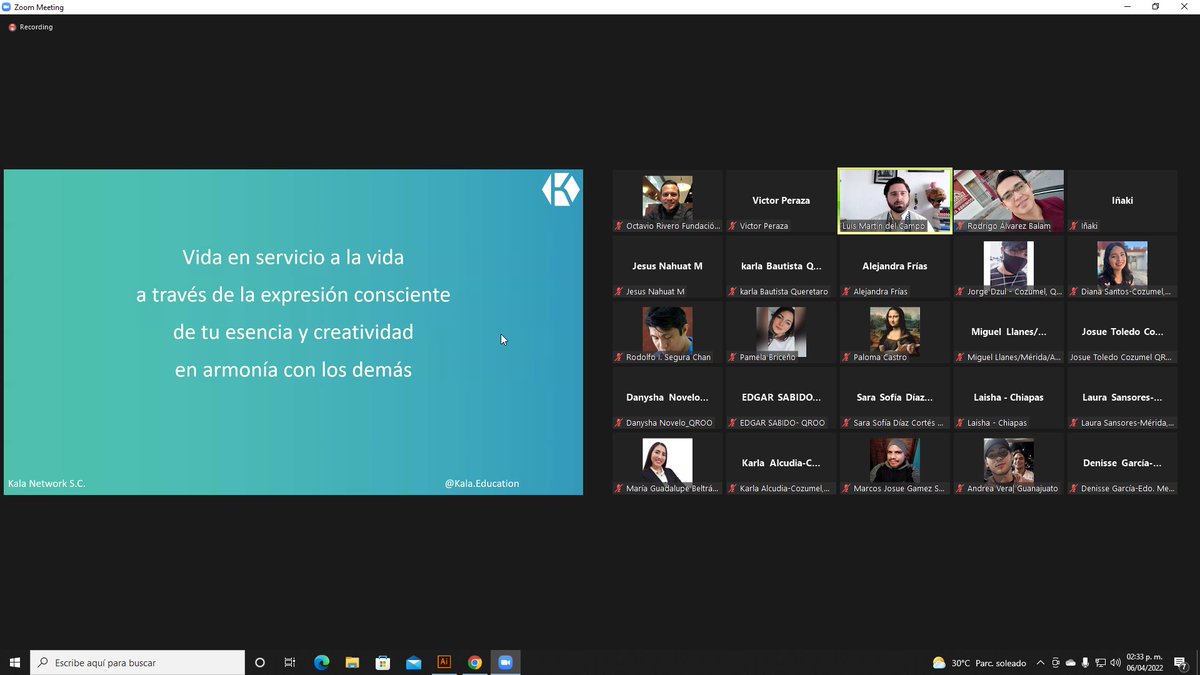Click Jesus Nahuat M's muted microphone icon

pyautogui.click(x=620, y=292)
